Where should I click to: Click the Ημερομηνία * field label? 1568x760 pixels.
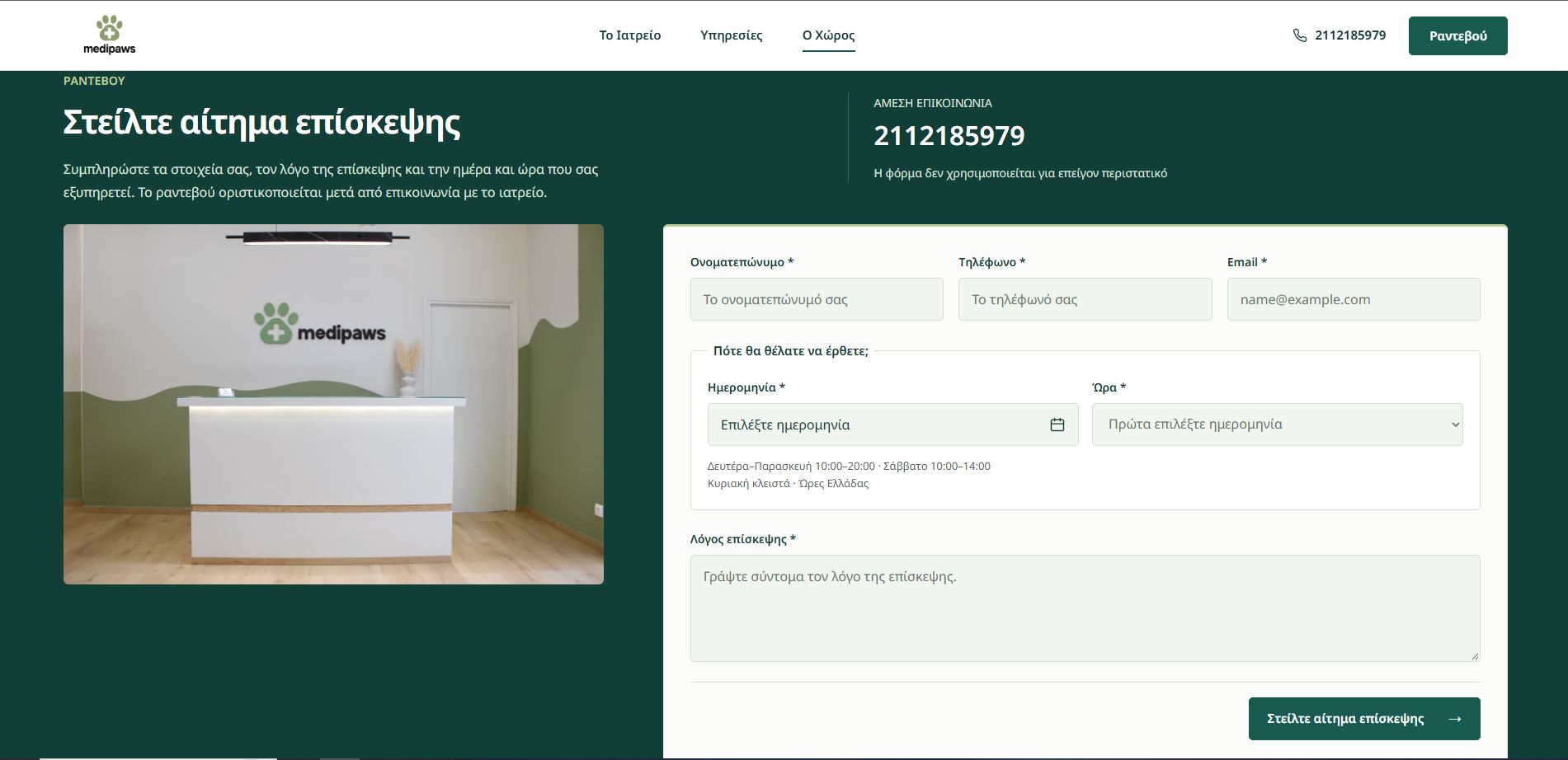click(746, 387)
